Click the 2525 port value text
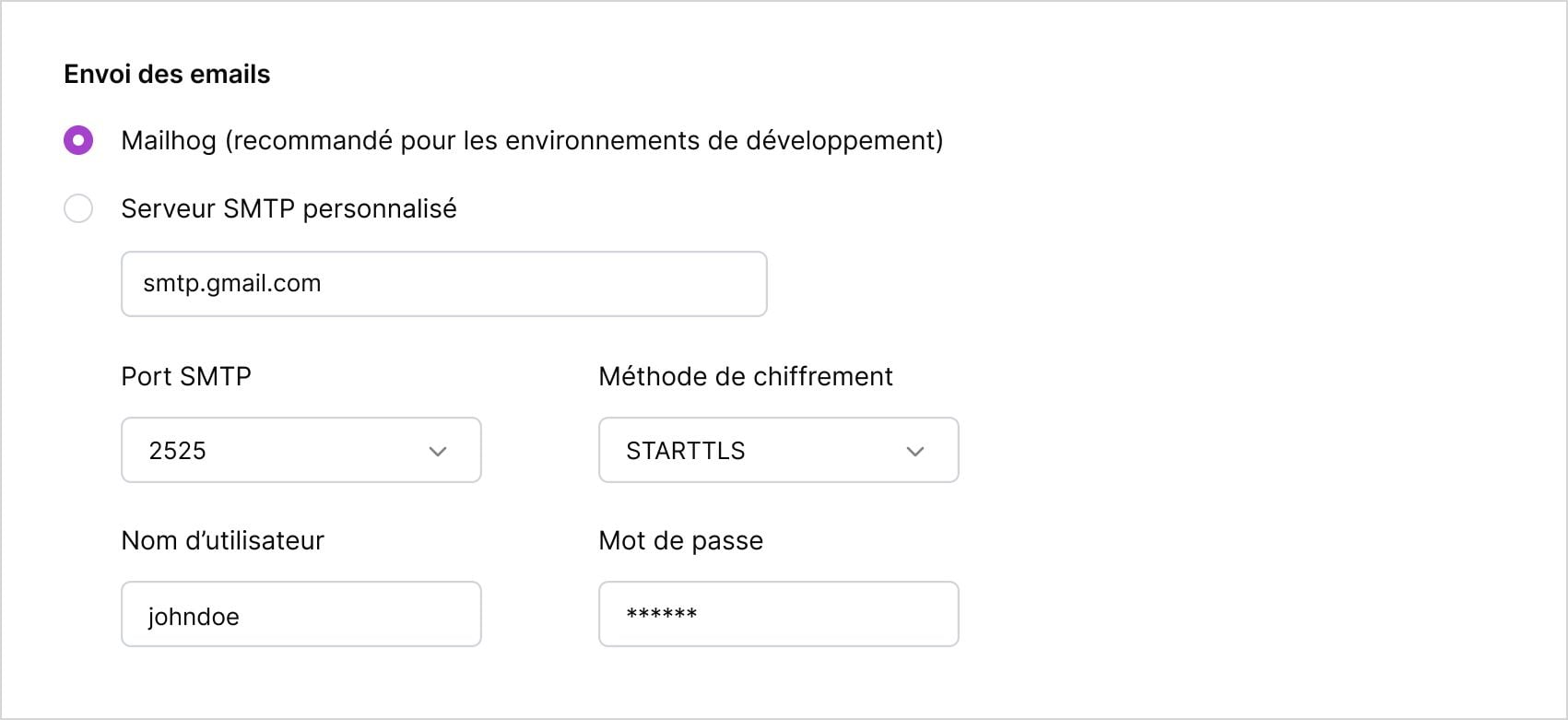 point(178,451)
